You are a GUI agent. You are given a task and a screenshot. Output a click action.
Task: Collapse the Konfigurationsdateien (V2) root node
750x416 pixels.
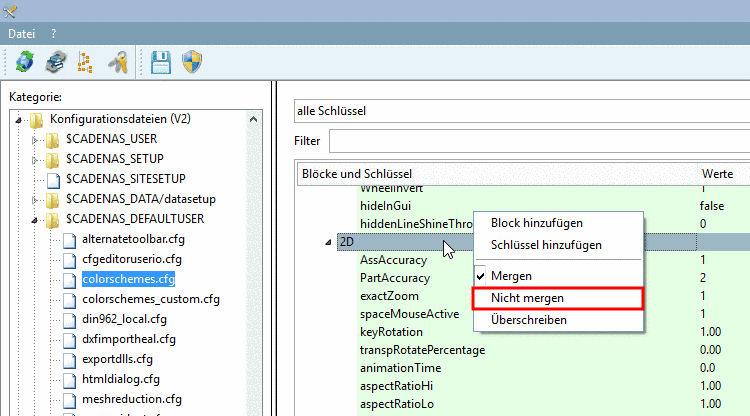pos(19,120)
